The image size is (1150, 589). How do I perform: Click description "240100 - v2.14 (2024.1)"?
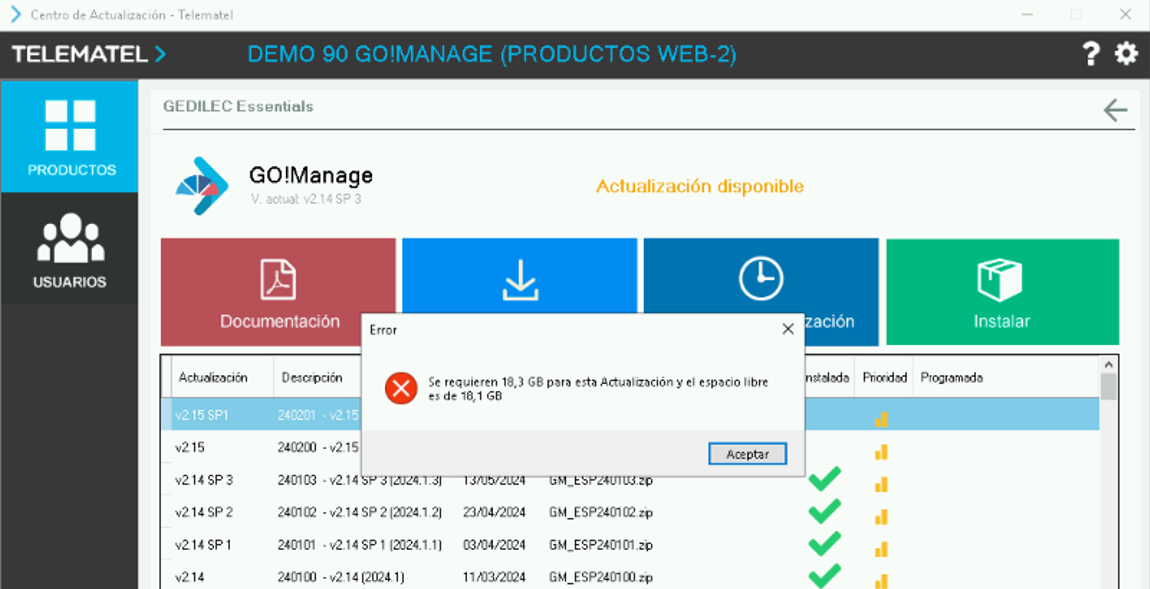tap(341, 577)
